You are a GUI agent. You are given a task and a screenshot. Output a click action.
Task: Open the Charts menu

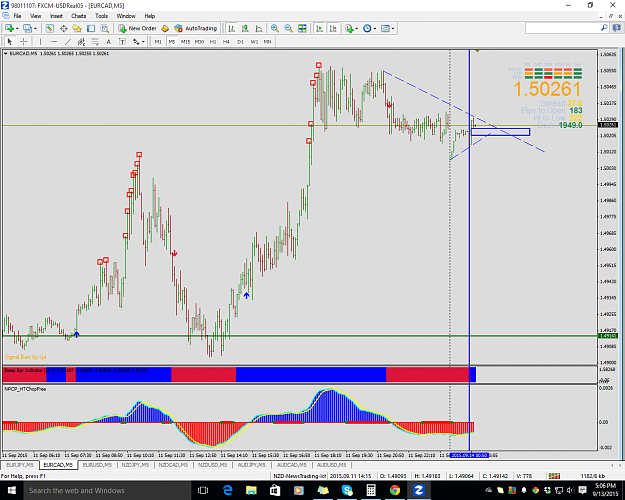pos(79,16)
